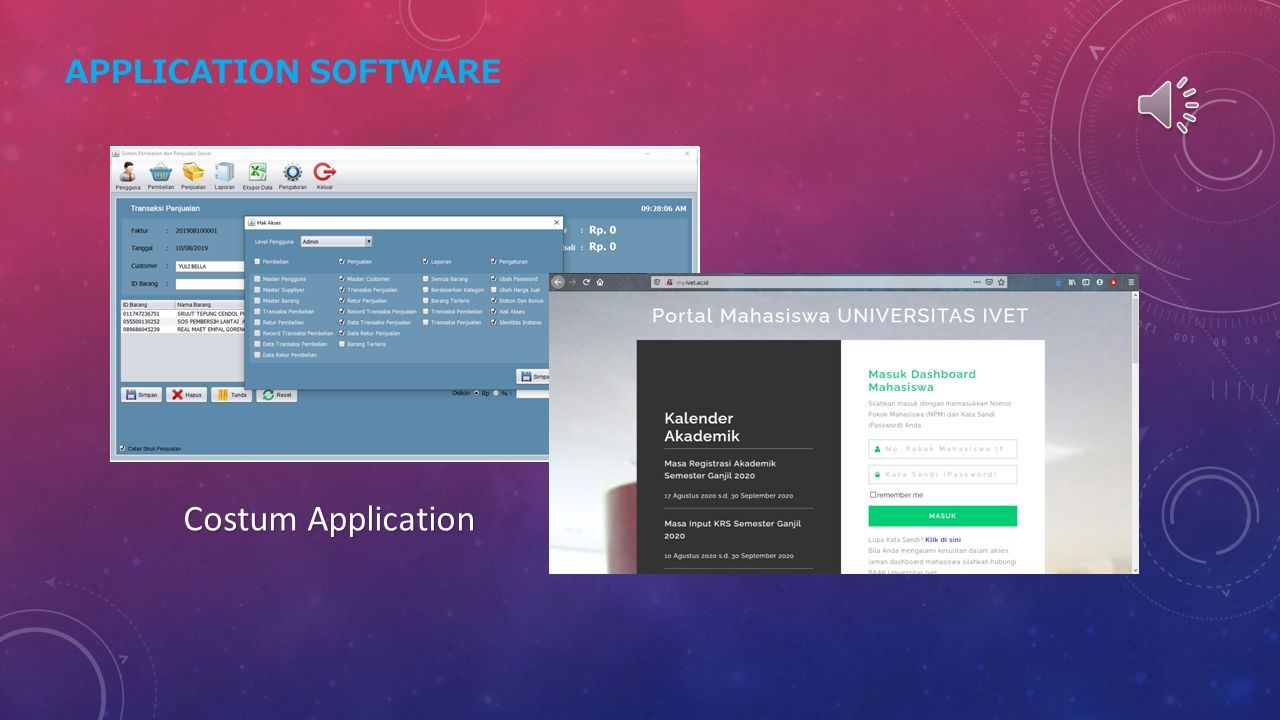Screen dimensions: 1280x720
Task: Open the Pembelian basket icon
Action: pyautogui.click(x=161, y=175)
